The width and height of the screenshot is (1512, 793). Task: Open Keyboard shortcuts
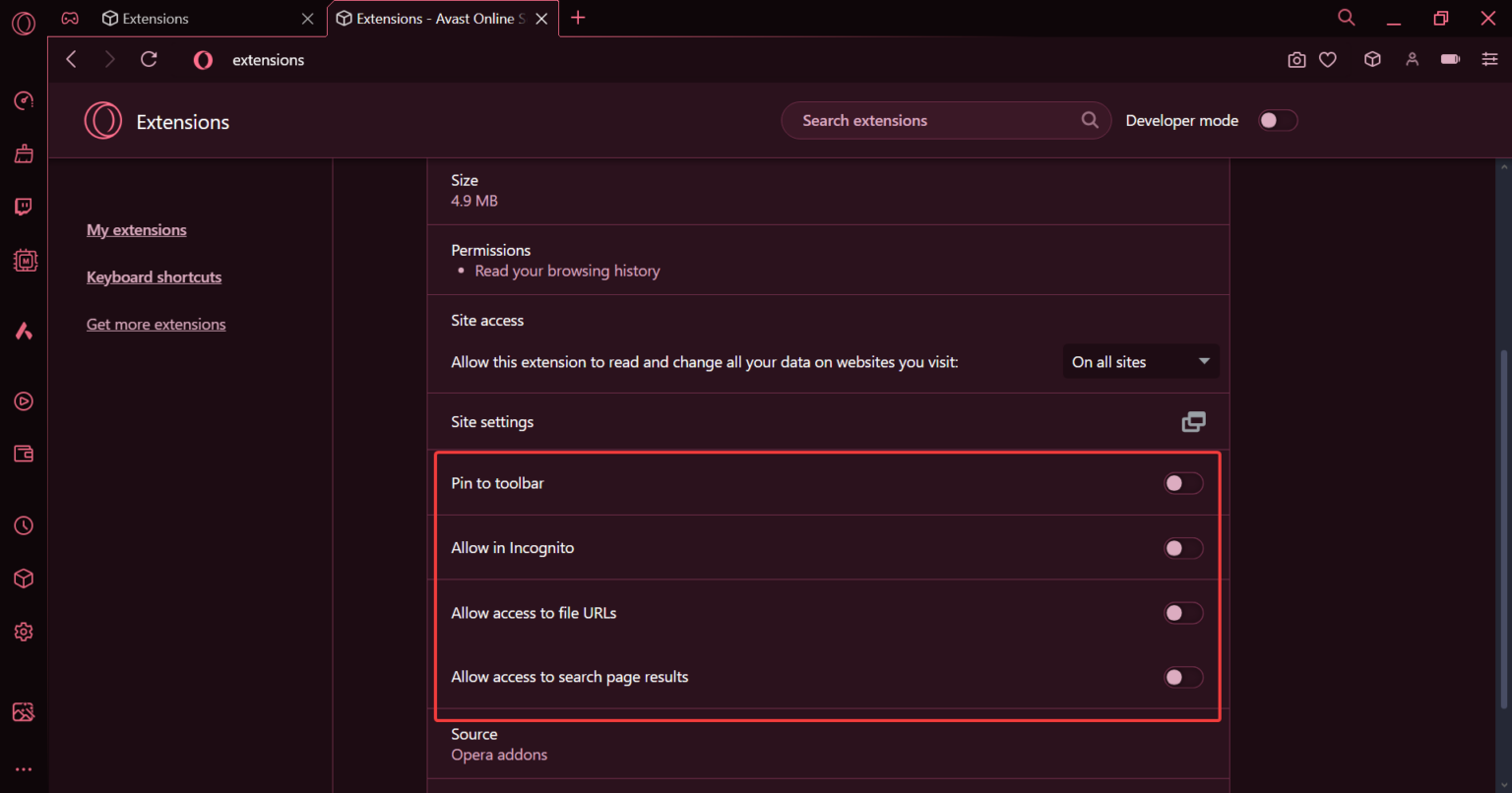pyautogui.click(x=154, y=276)
